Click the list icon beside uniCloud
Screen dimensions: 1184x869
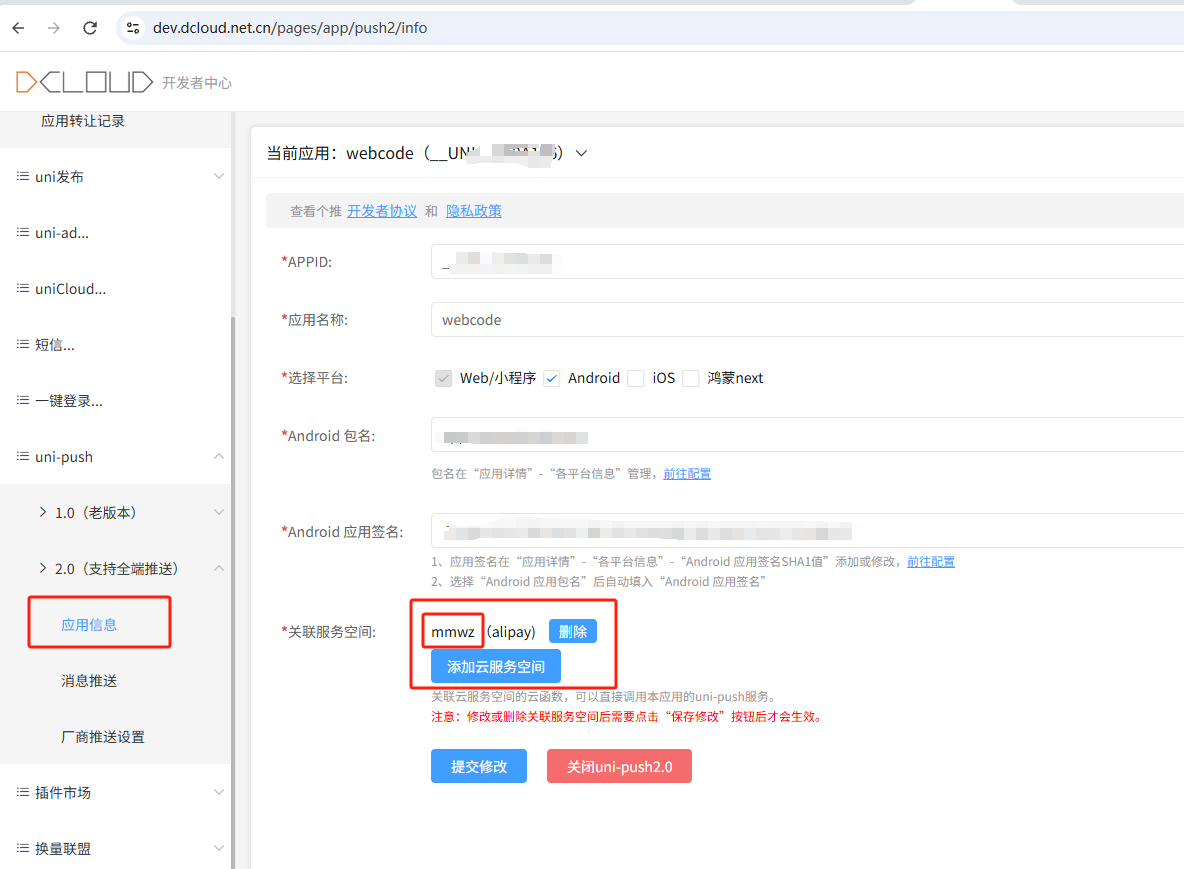click(x=21, y=288)
